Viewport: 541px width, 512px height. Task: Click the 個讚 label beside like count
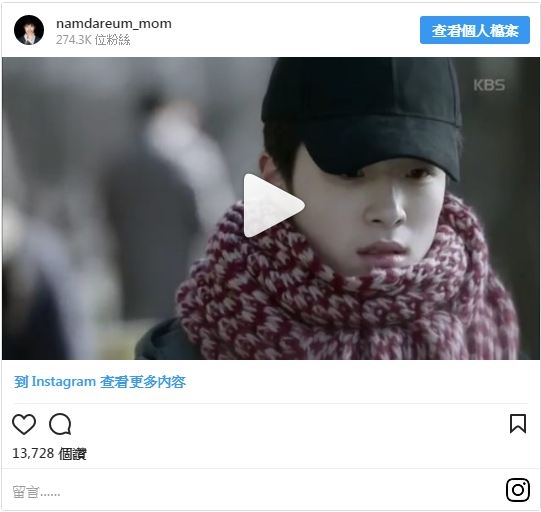pyautogui.click(x=72, y=454)
